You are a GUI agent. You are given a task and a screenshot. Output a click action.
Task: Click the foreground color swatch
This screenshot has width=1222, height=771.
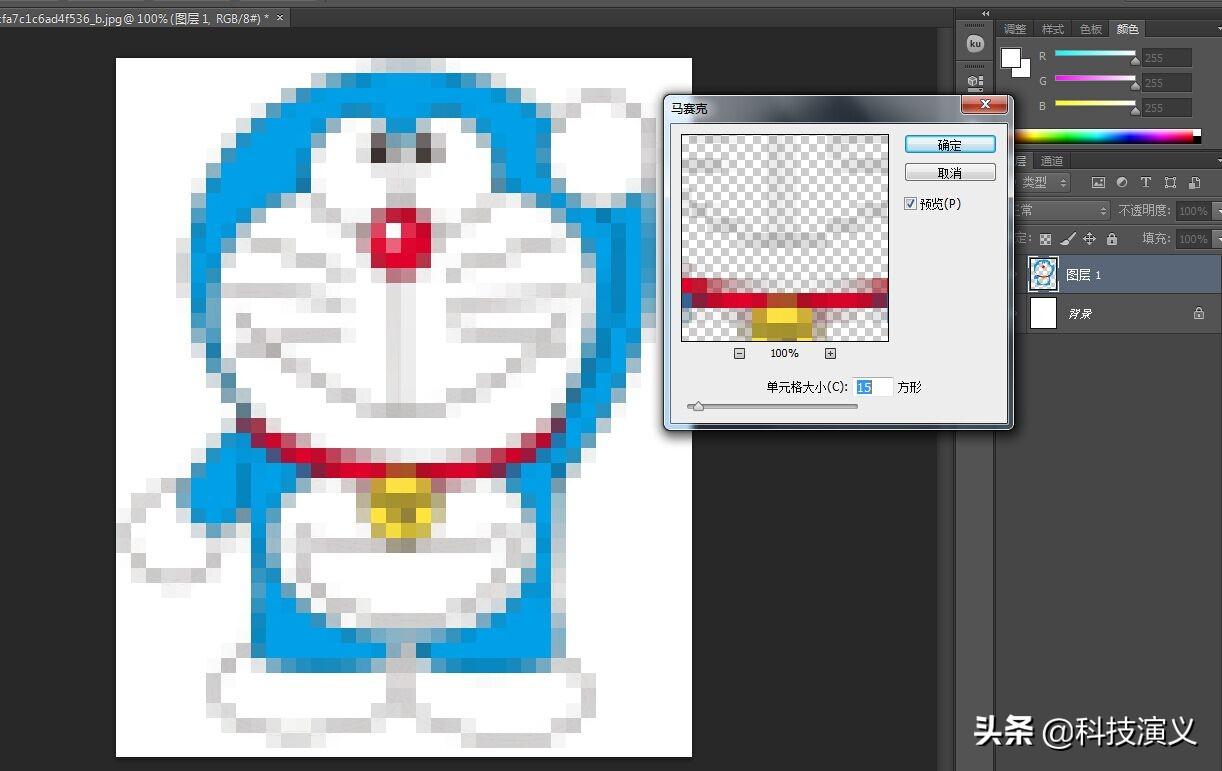tap(1011, 57)
